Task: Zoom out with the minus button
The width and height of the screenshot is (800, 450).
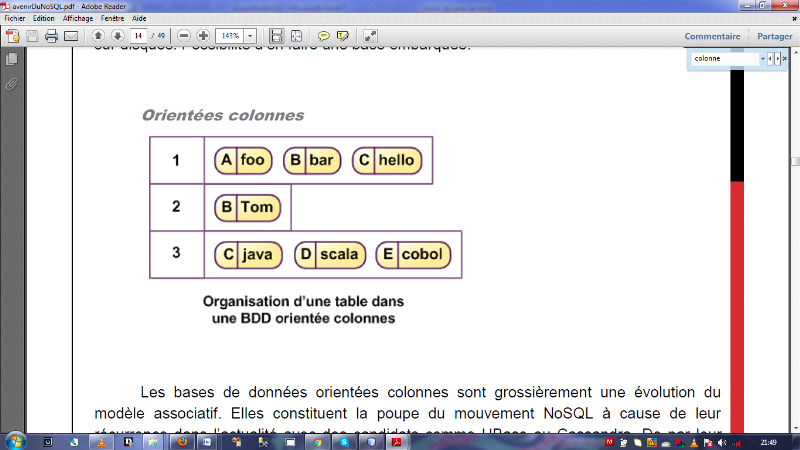Action: coord(184,36)
